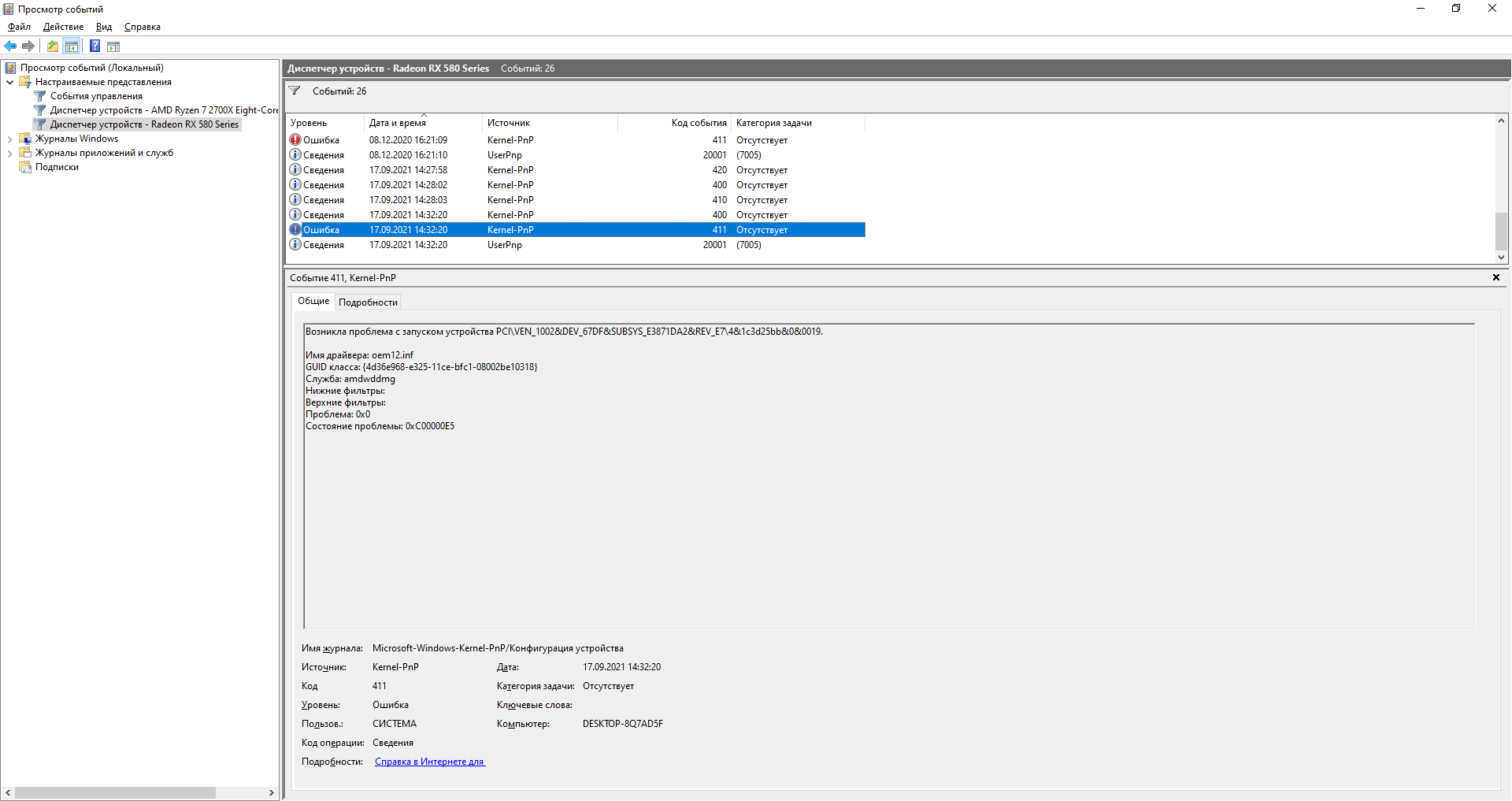Close the event details preview pane
The height and width of the screenshot is (801, 1512).
tap(1496, 277)
